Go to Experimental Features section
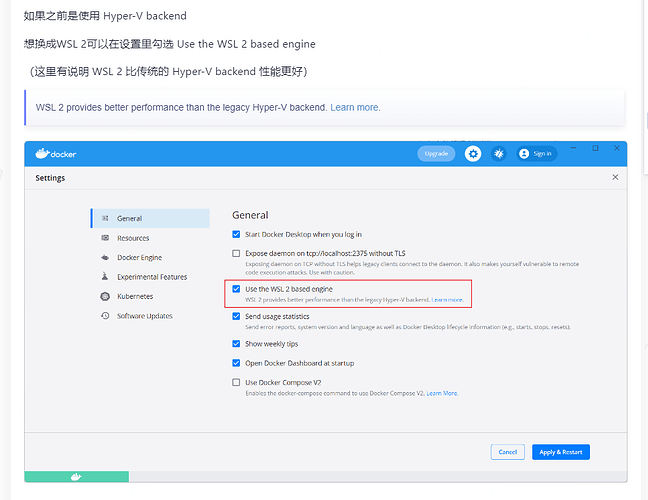 (152, 277)
